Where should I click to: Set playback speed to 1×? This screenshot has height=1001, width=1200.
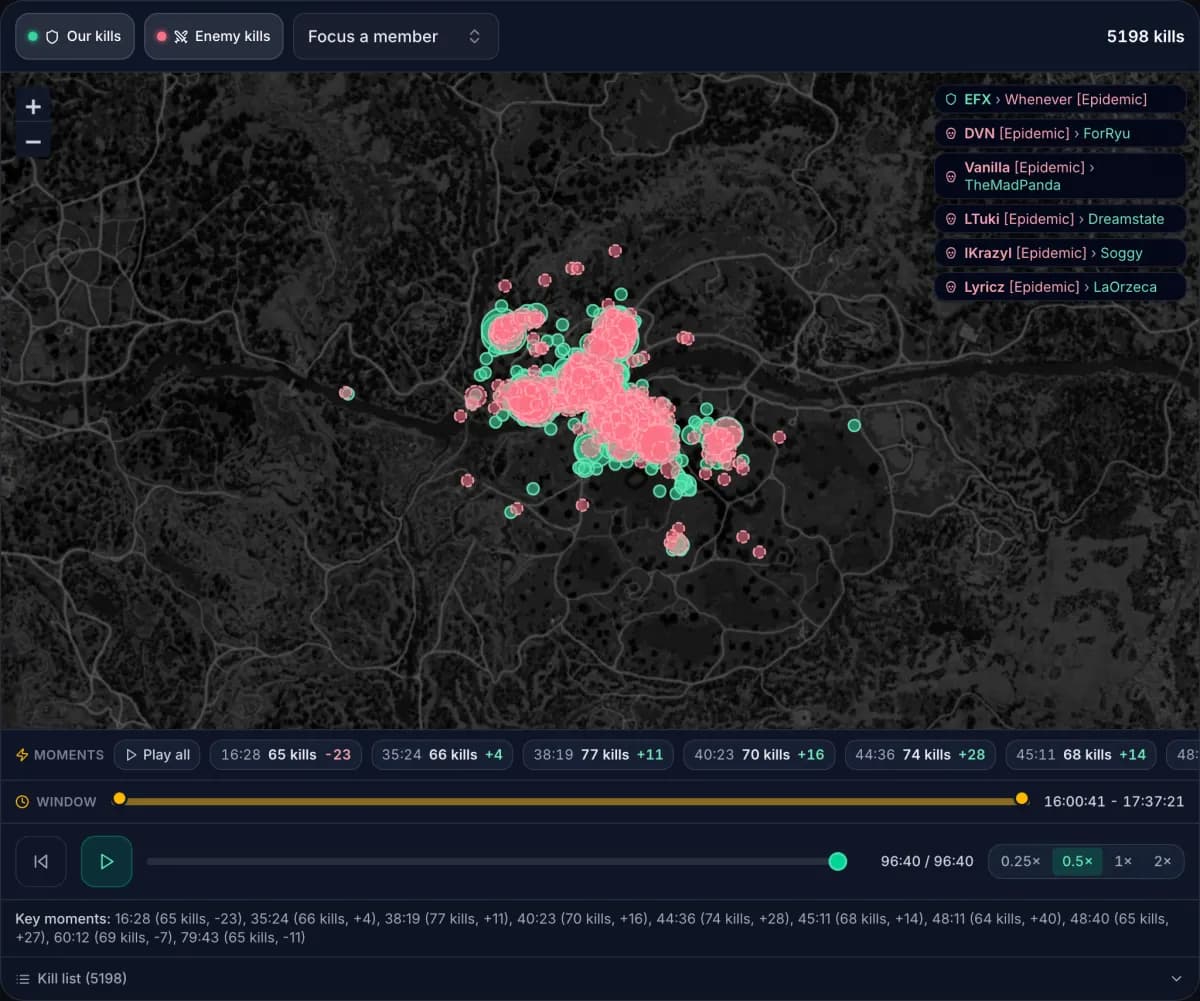[x=1123, y=861]
